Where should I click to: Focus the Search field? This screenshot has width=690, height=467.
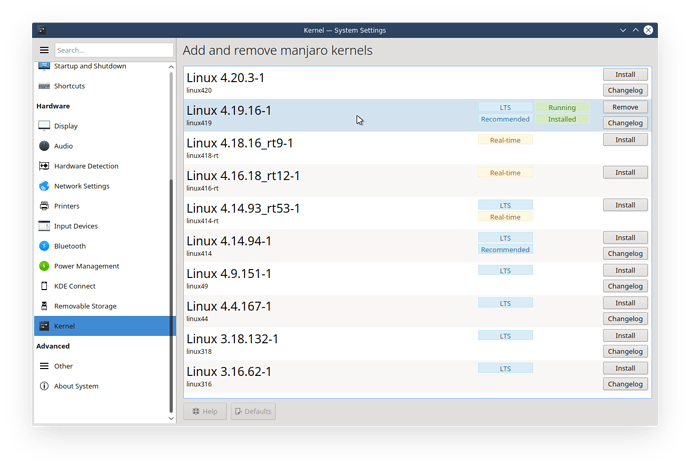[x=114, y=50]
